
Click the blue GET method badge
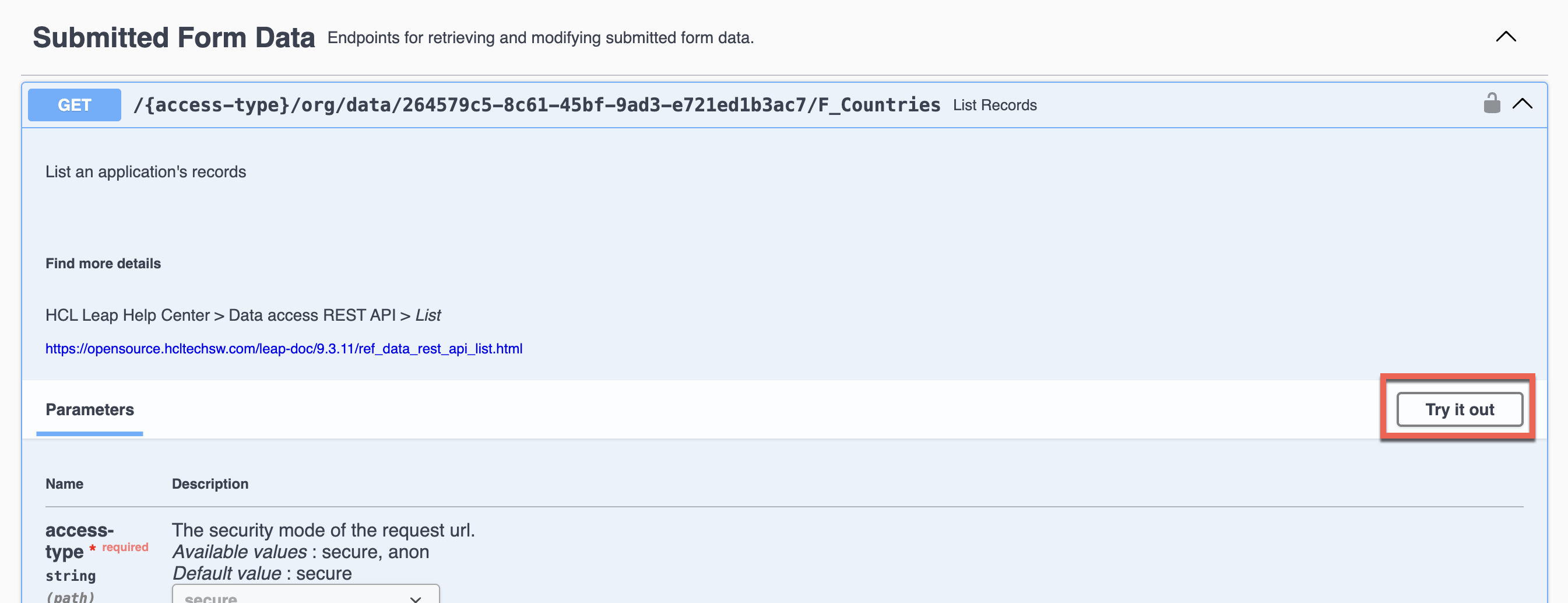(x=74, y=105)
